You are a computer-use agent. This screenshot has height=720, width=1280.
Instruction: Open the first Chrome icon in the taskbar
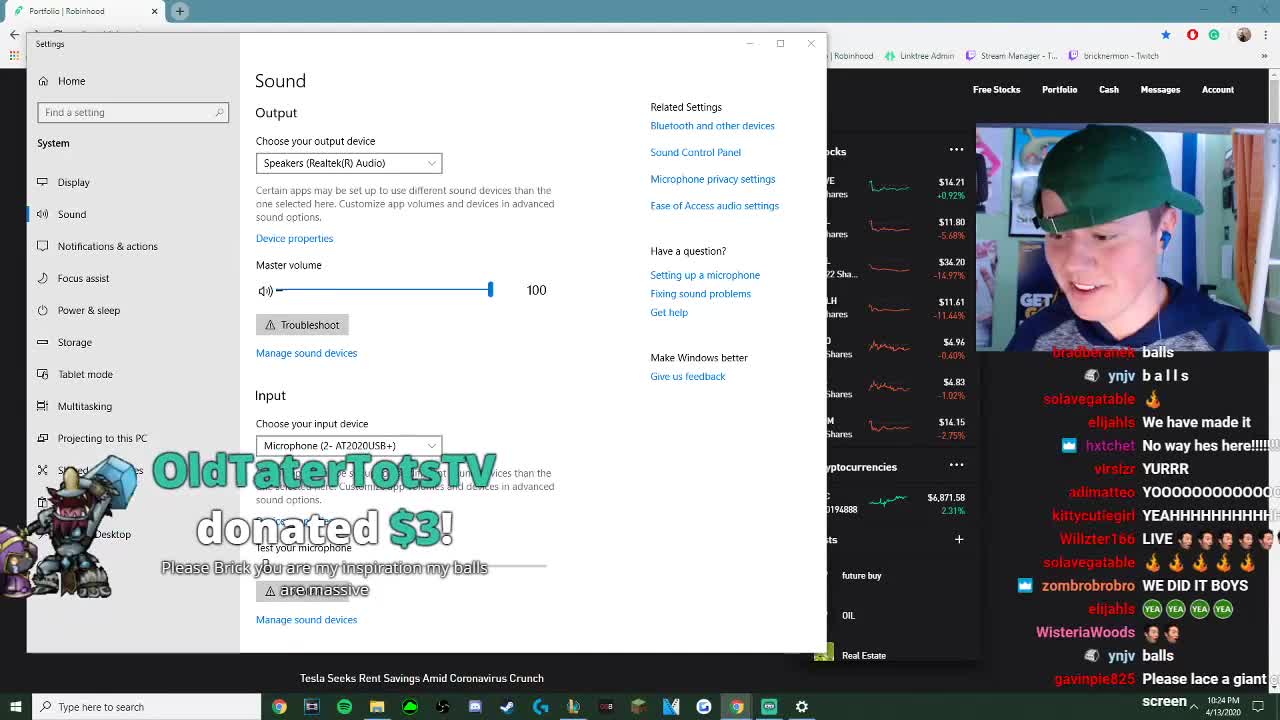coord(279,707)
